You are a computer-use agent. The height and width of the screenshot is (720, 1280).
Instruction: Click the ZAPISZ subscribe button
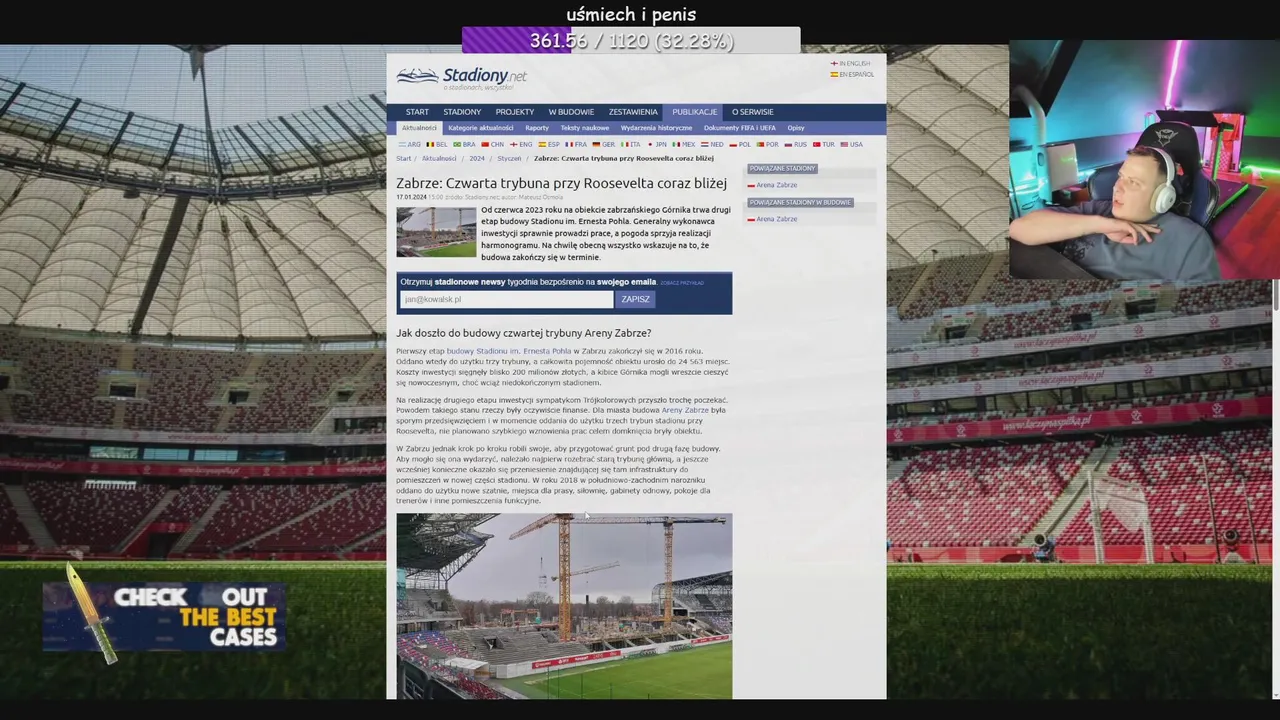point(635,299)
